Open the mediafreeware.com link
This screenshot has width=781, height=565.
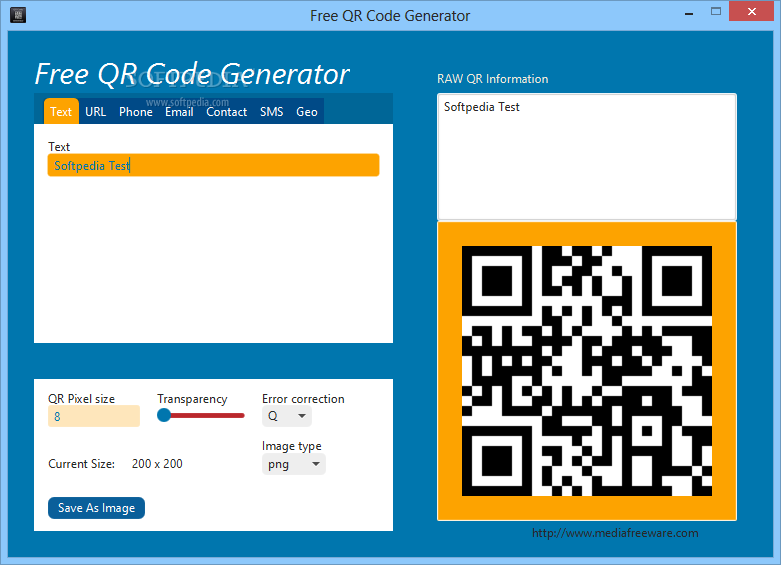tap(615, 533)
